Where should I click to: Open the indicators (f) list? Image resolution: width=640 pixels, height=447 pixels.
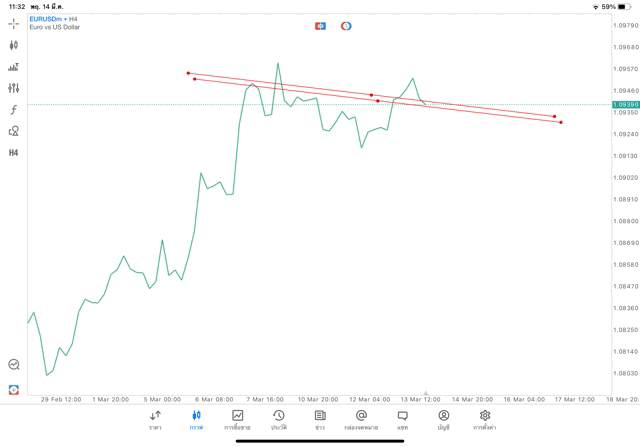pos(13,110)
